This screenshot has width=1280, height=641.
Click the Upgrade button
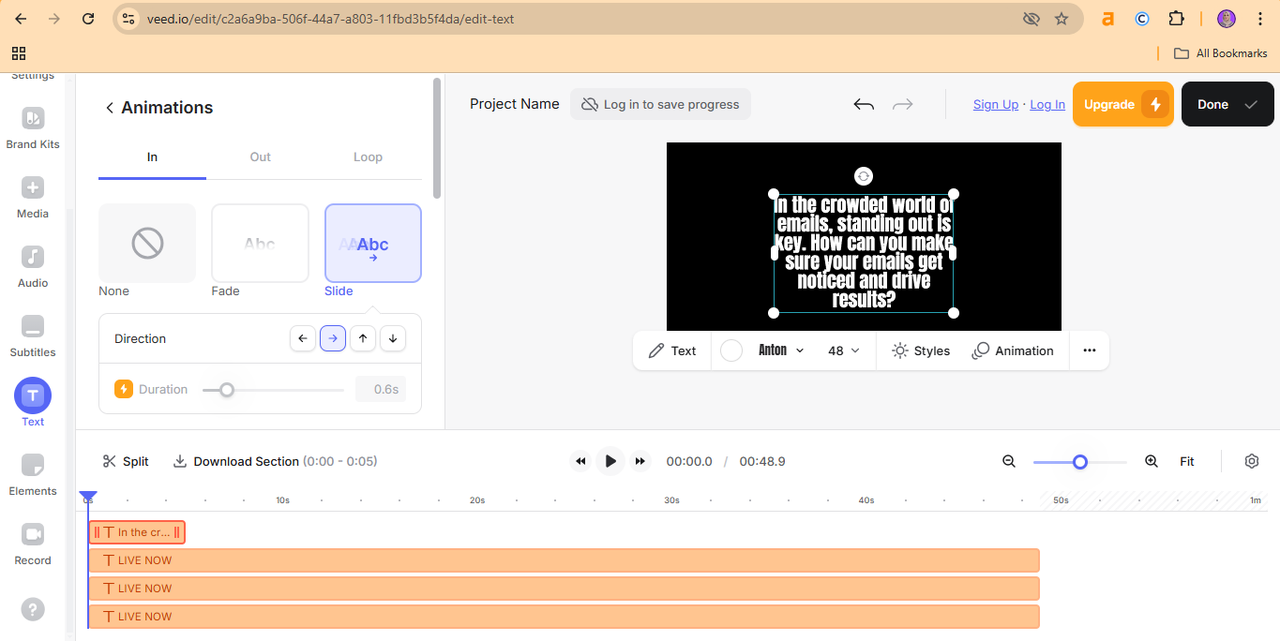[1123, 104]
